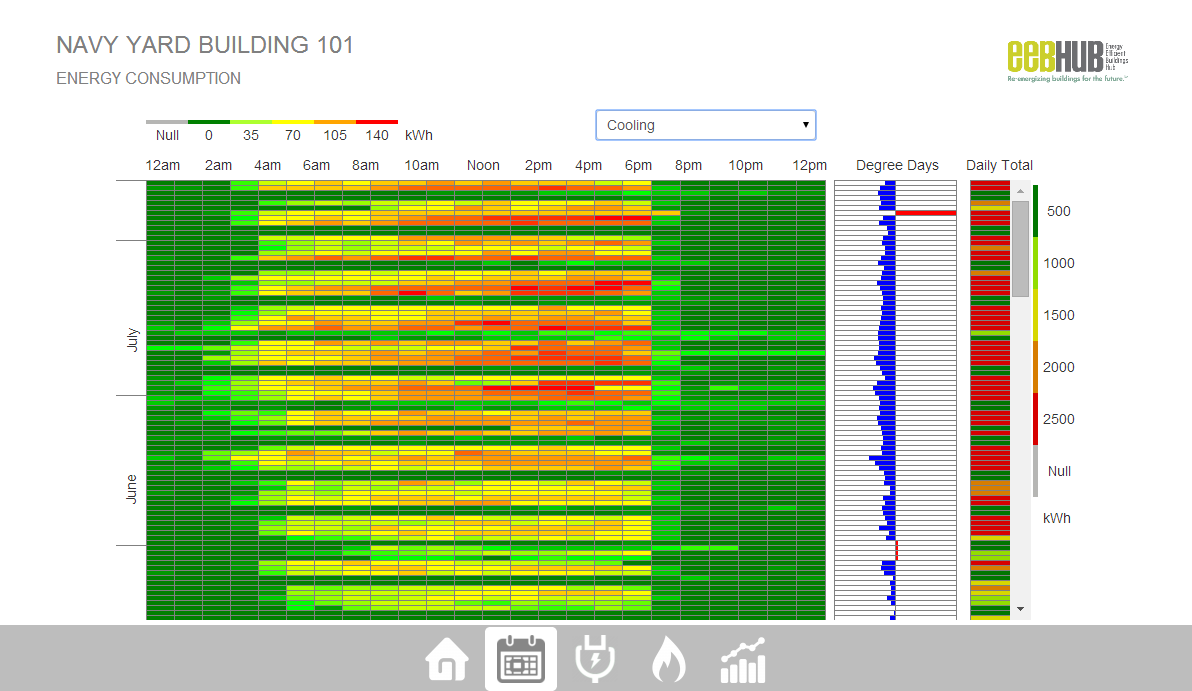The width and height of the screenshot is (1192, 691).
Task: Click the eebHUB logo
Action: 1067,61
